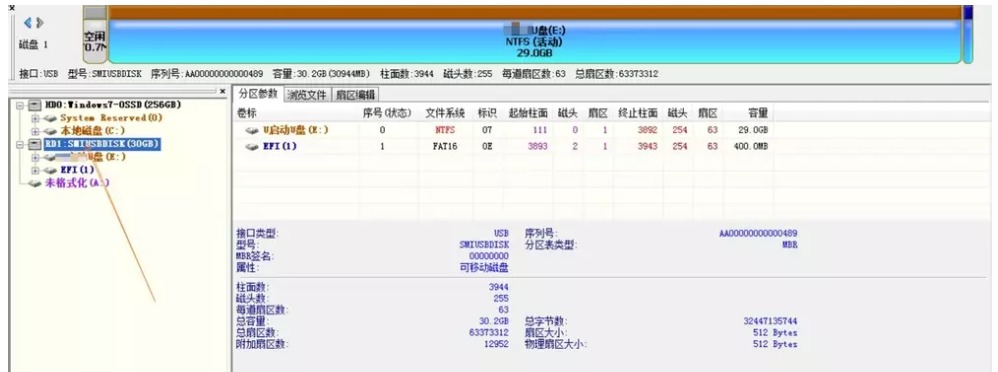Click the drive icon beside U启动U盘 (E:) row
This screenshot has height=372, width=998.
(x=252, y=130)
